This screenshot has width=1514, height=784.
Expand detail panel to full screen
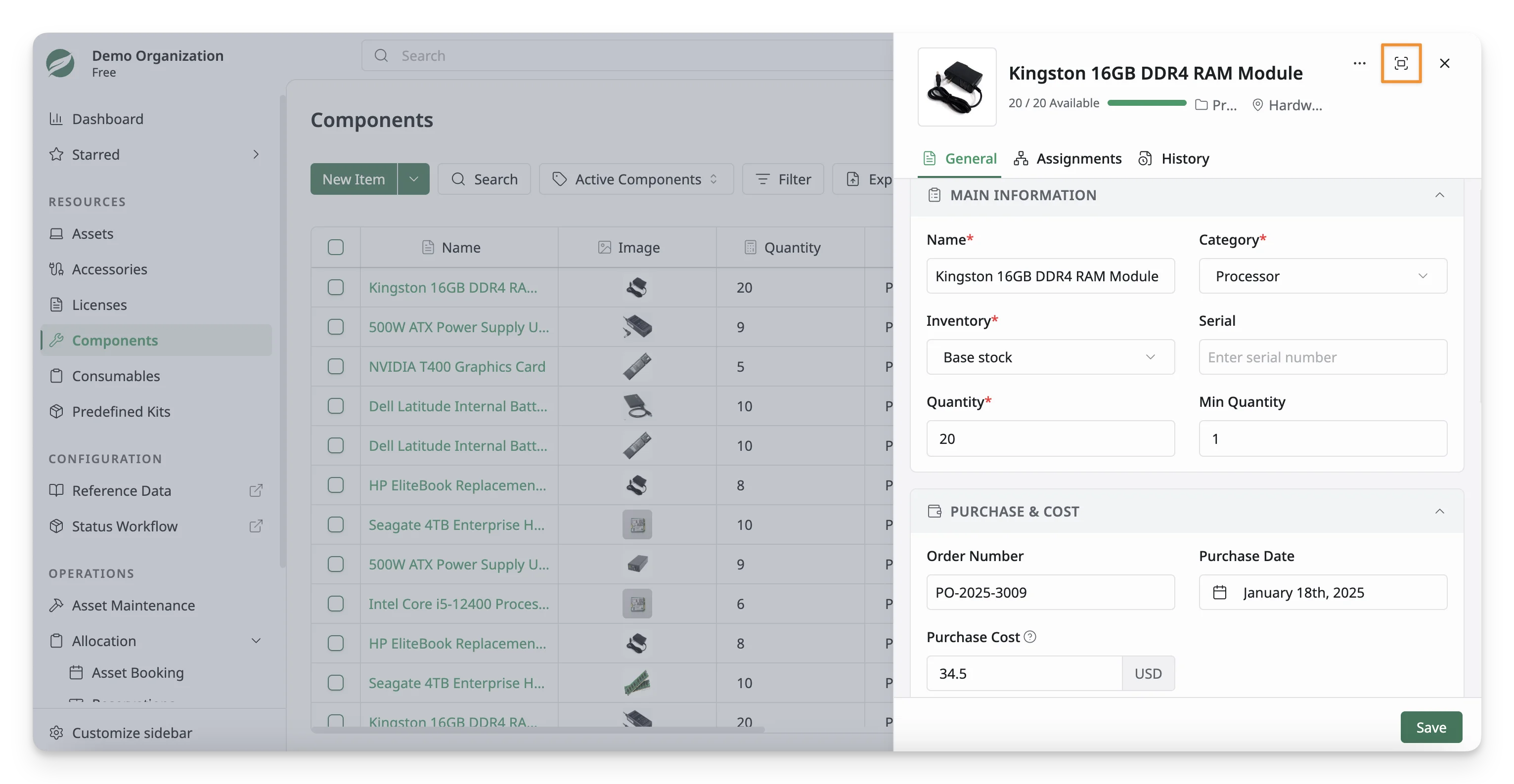tap(1401, 63)
